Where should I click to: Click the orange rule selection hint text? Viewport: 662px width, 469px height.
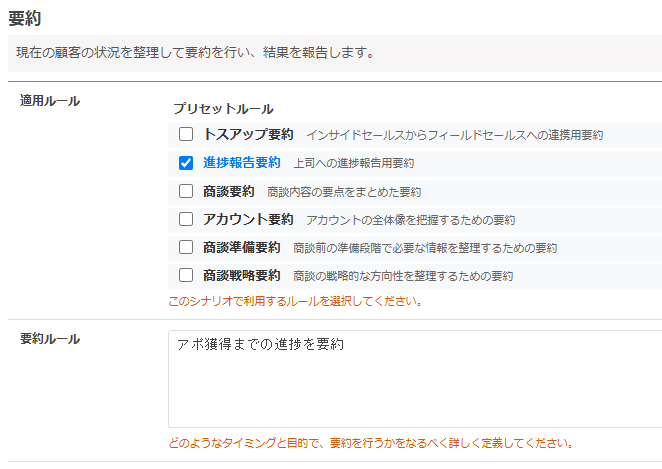click(294, 300)
